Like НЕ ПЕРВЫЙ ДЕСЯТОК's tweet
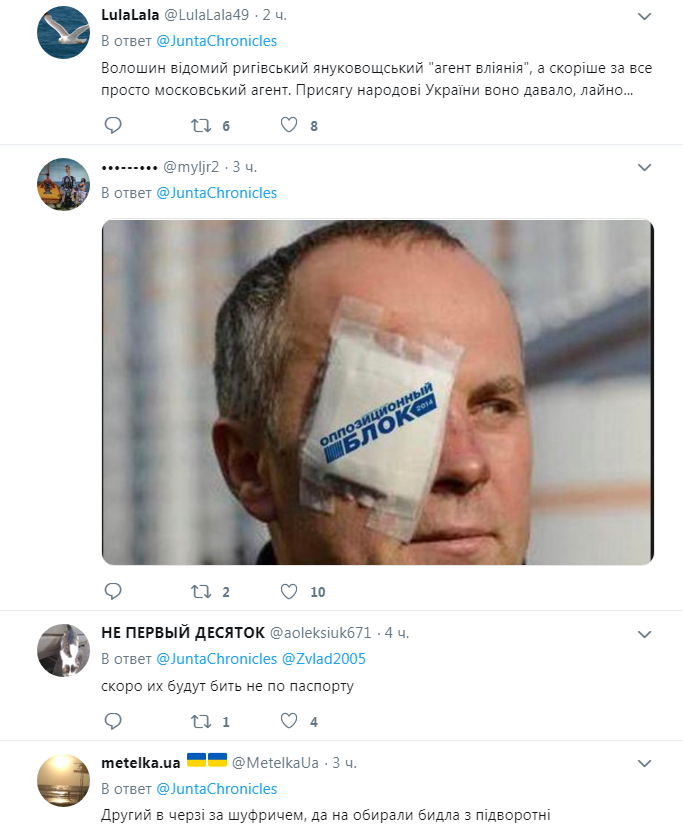 click(x=289, y=721)
